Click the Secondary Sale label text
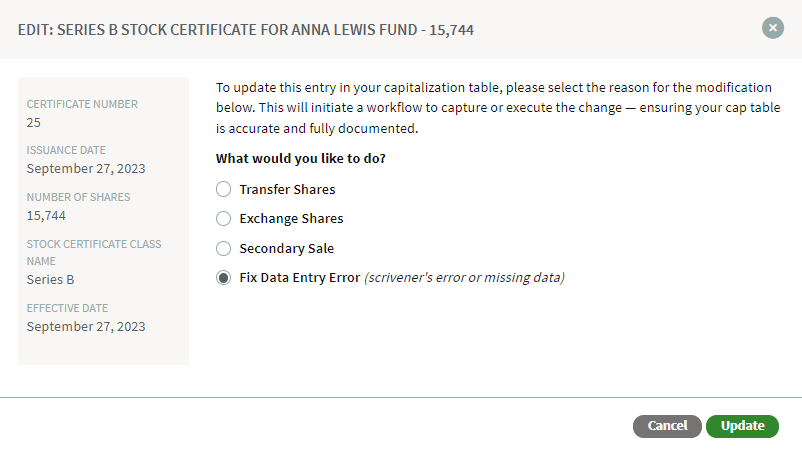 (x=286, y=248)
